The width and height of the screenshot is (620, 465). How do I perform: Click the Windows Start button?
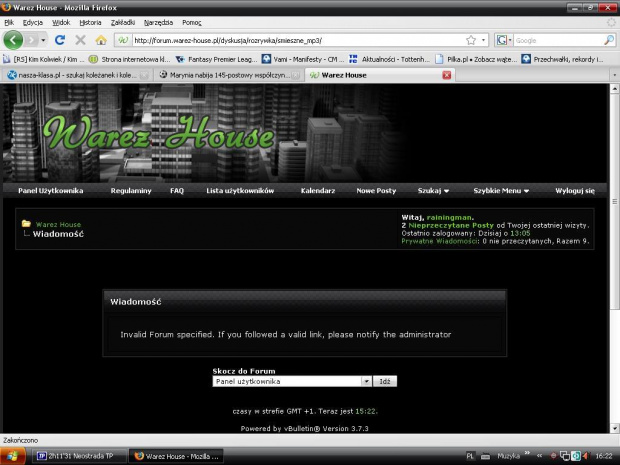[15, 455]
